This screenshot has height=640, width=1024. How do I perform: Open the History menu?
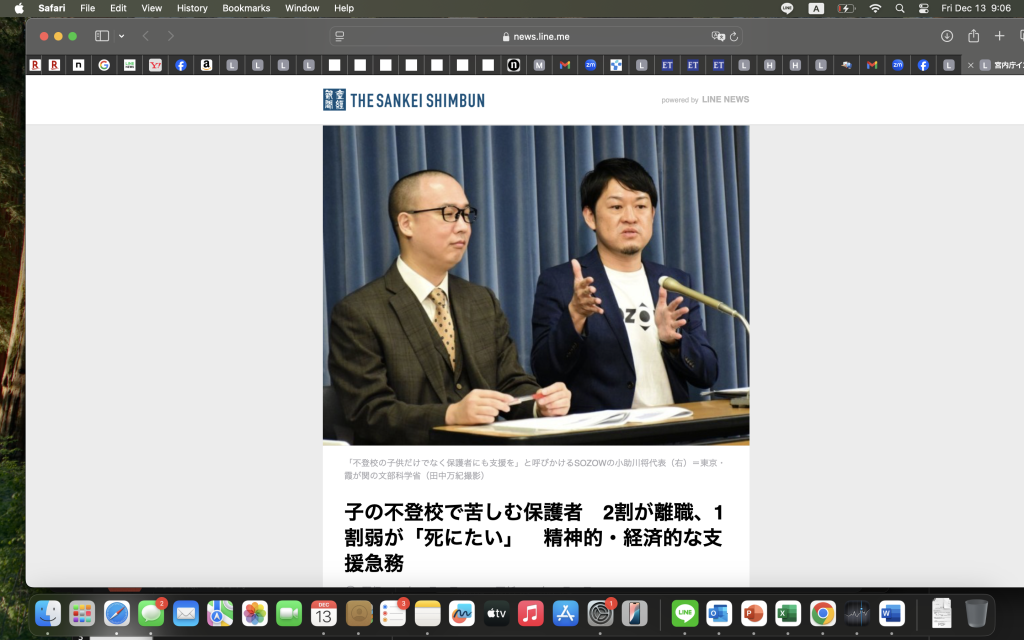pyautogui.click(x=192, y=8)
